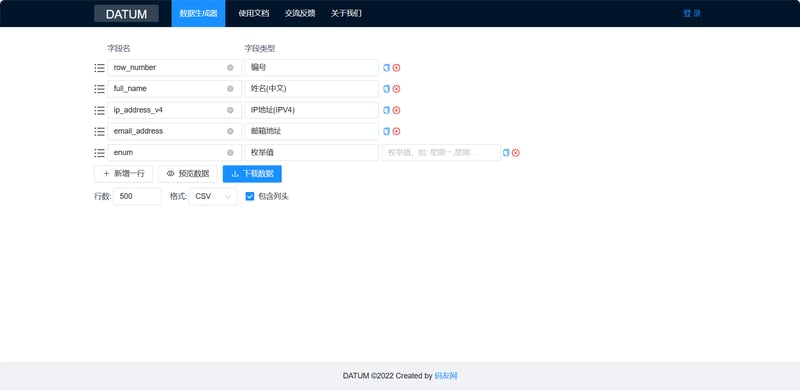Click drag handle icon beside full_name
The height and width of the screenshot is (390, 800).
(x=99, y=89)
